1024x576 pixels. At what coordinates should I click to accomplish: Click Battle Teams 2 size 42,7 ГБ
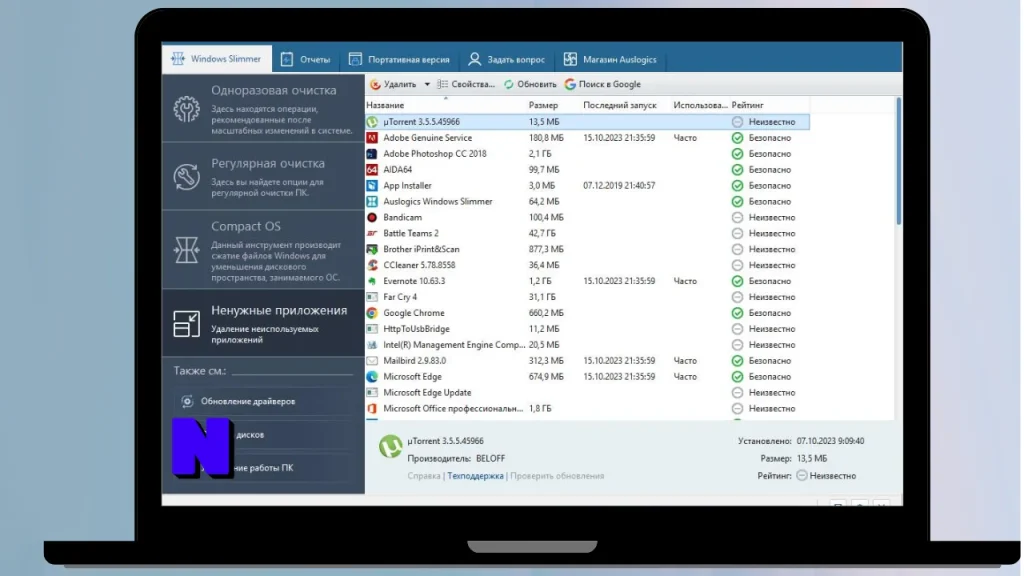(542, 233)
